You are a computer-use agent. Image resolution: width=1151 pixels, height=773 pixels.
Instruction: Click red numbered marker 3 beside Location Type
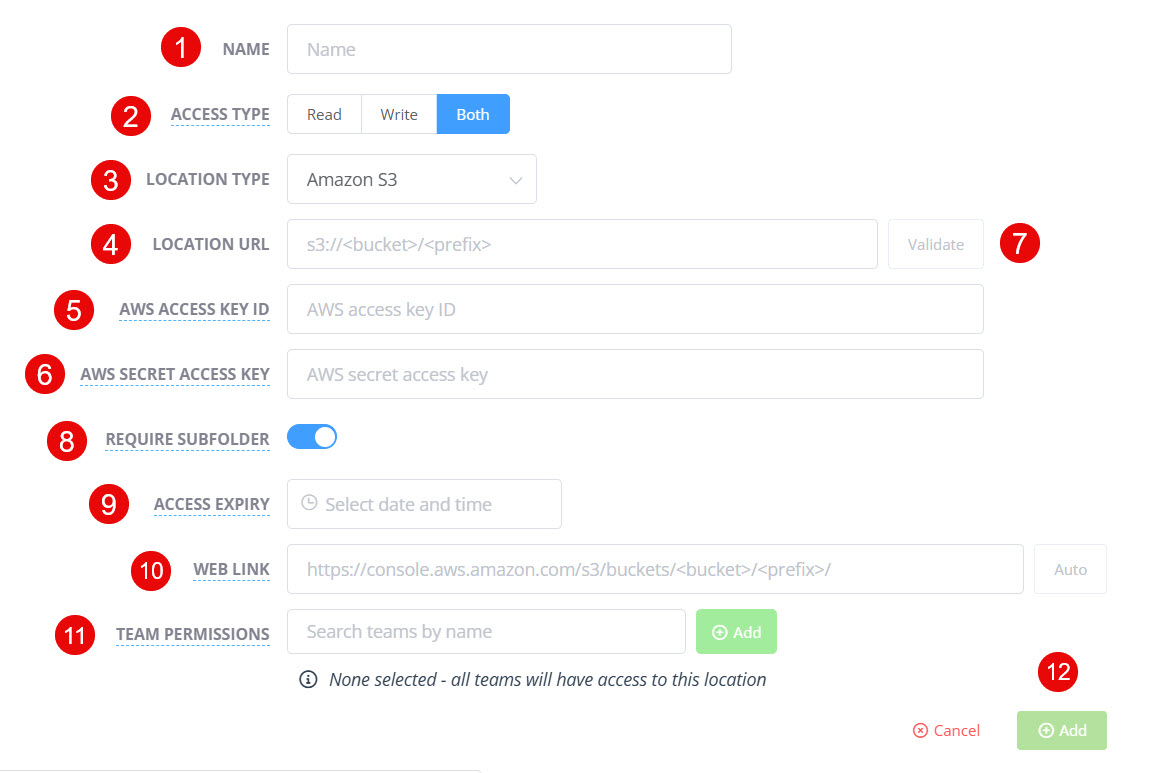111,180
